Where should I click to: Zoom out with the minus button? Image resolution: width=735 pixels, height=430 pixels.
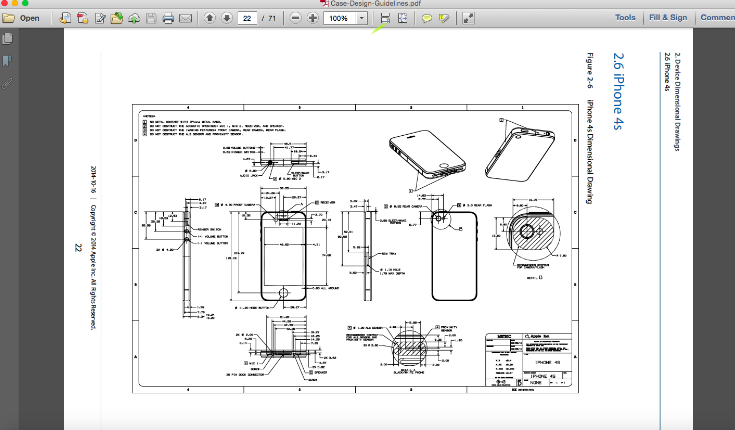click(295, 18)
